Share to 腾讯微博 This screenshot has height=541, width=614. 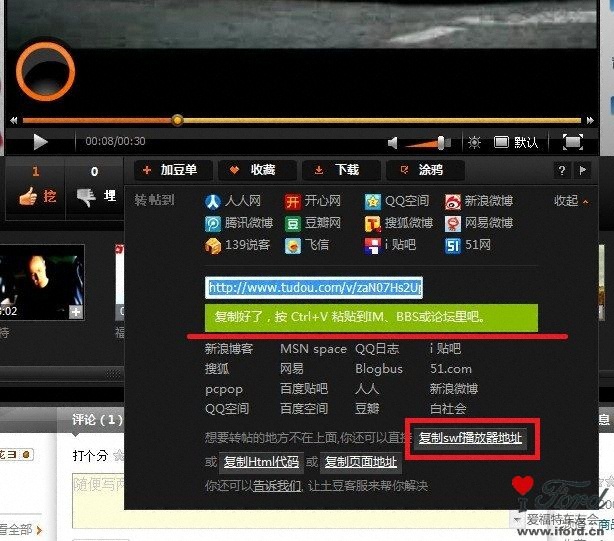tap(239, 223)
